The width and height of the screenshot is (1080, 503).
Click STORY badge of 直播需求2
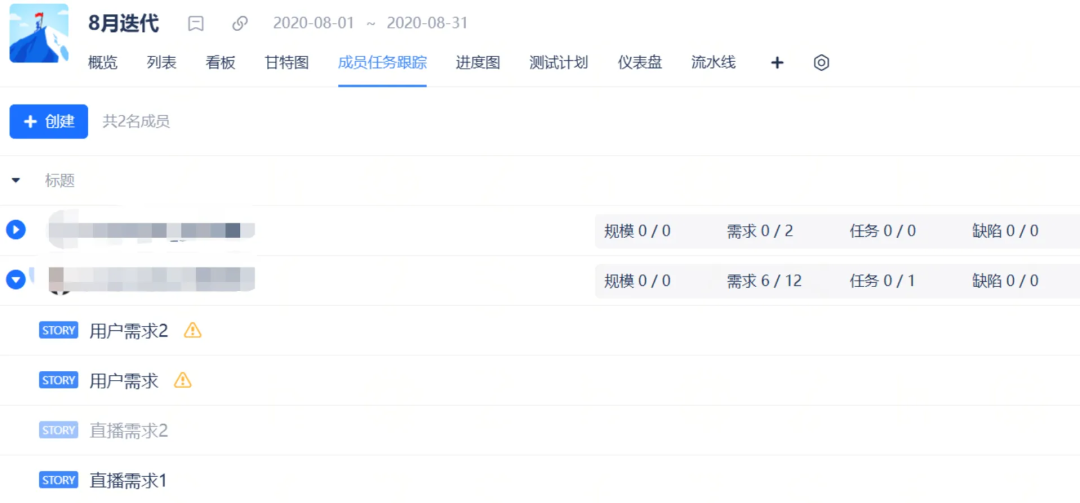click(59, 431)
